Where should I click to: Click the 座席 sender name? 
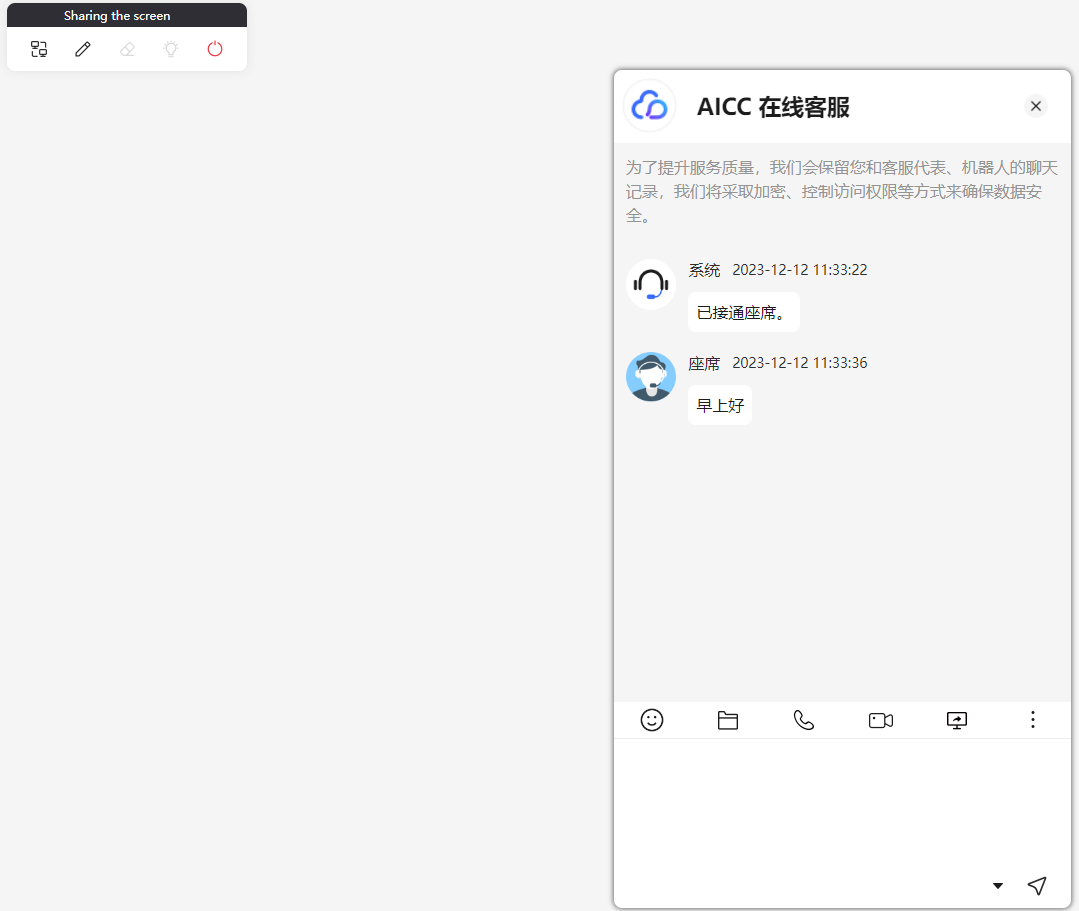point(704,363)
